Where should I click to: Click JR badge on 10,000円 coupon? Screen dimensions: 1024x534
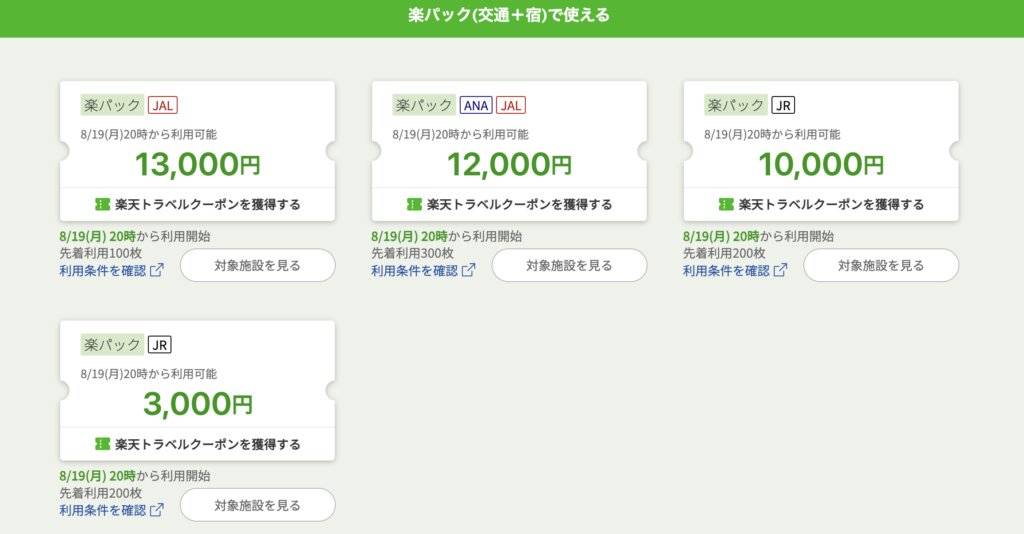coord(783,105)
